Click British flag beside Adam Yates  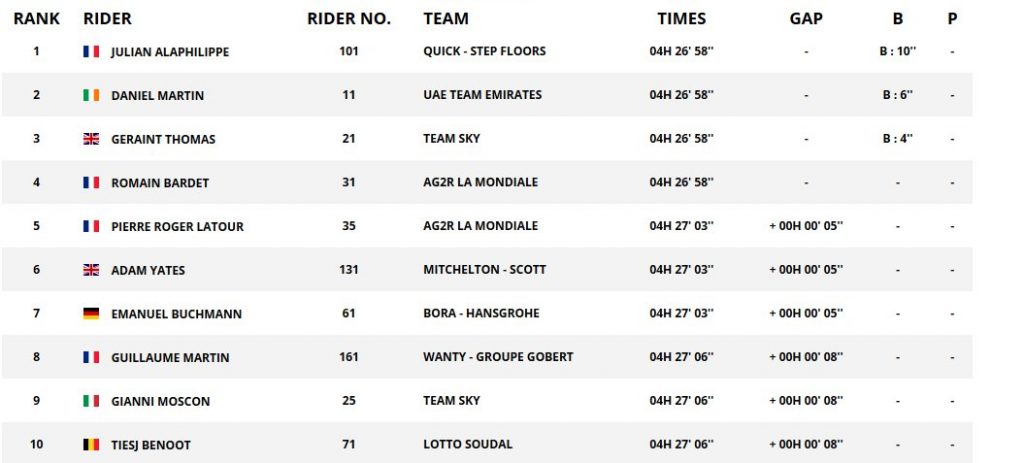(x=91, y=270)
